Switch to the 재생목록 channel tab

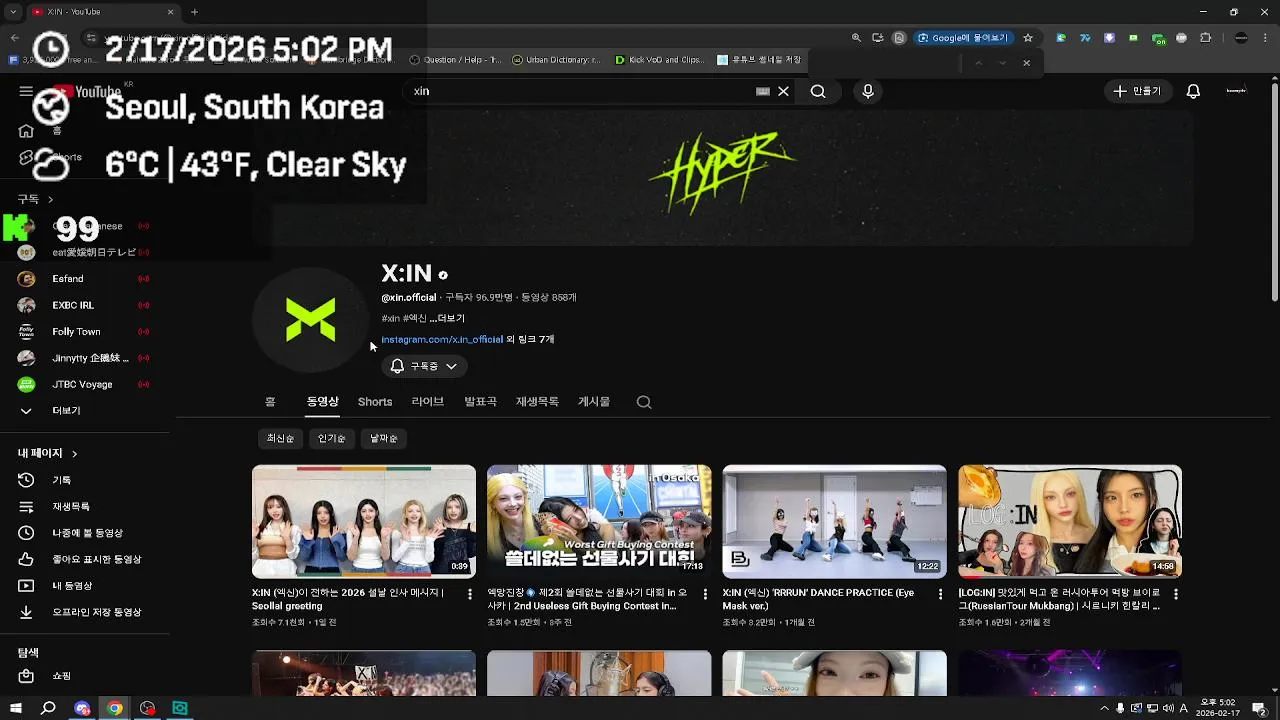[x=537, y=402]
